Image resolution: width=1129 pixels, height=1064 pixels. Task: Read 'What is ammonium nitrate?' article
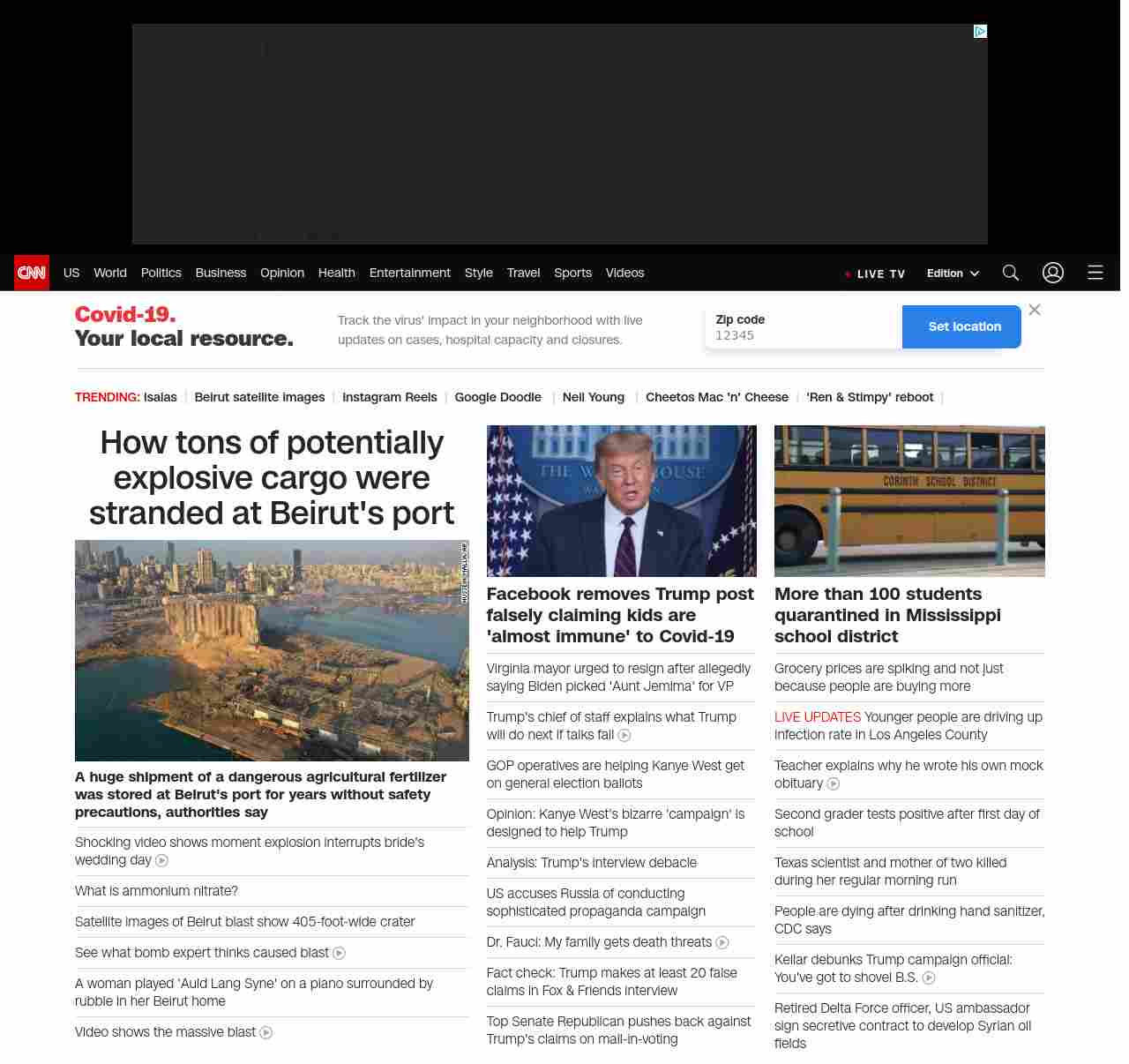pos(156,891)
